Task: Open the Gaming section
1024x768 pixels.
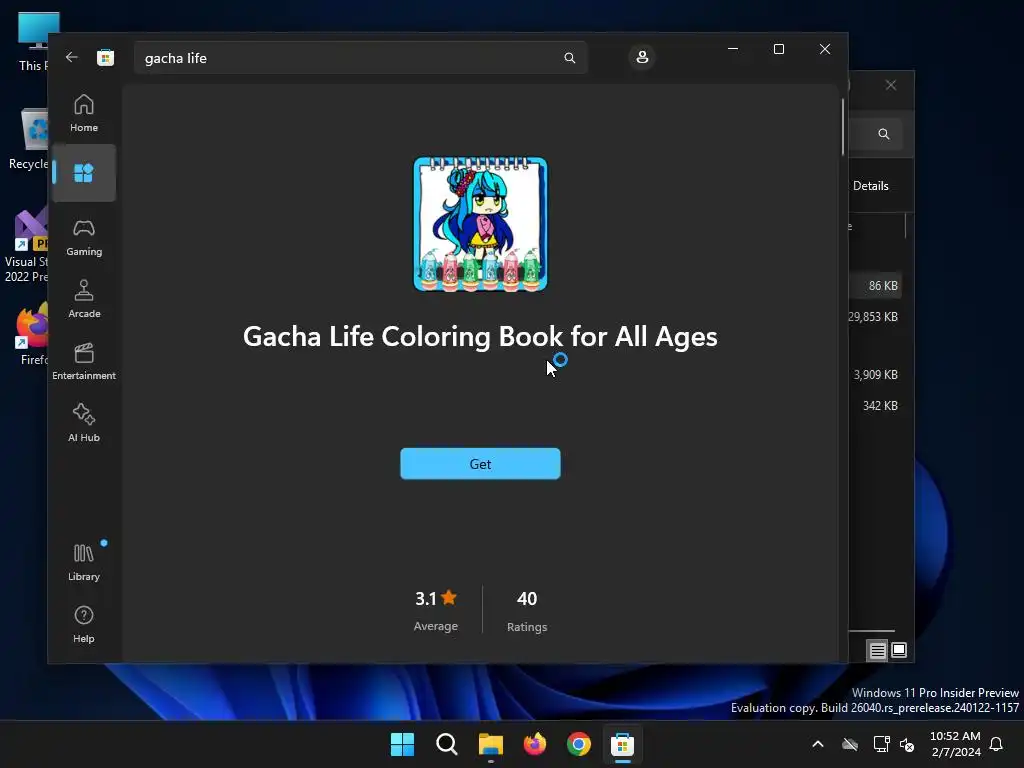Action: [84, 237]
